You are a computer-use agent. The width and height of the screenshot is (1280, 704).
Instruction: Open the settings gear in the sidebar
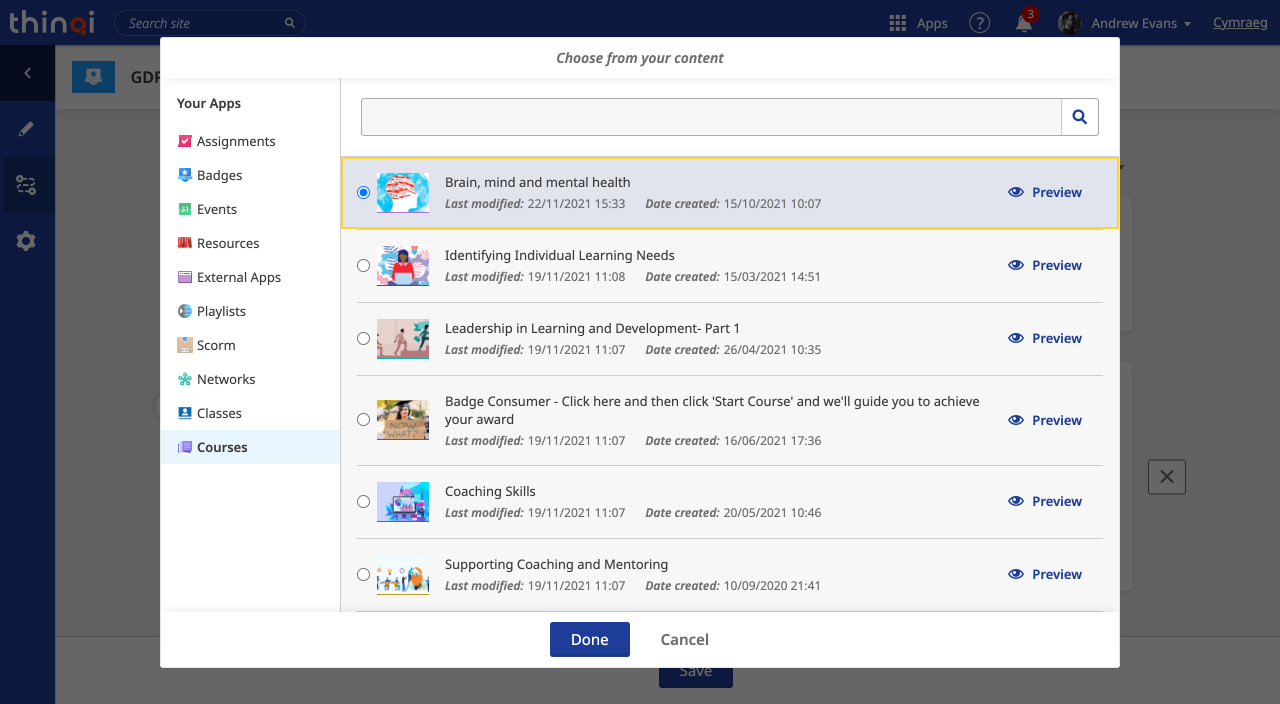27,241
